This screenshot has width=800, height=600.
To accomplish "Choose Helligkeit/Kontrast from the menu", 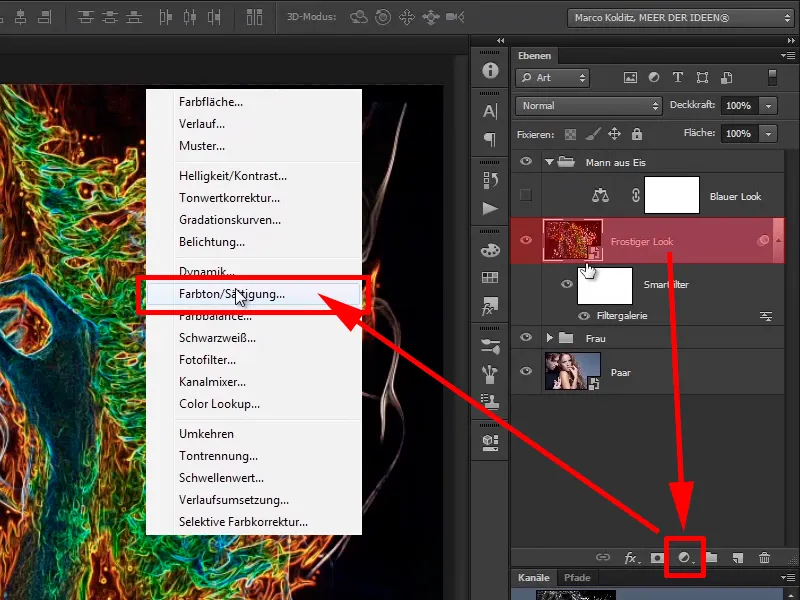I will pyautogui.click(x=254, y=176).
